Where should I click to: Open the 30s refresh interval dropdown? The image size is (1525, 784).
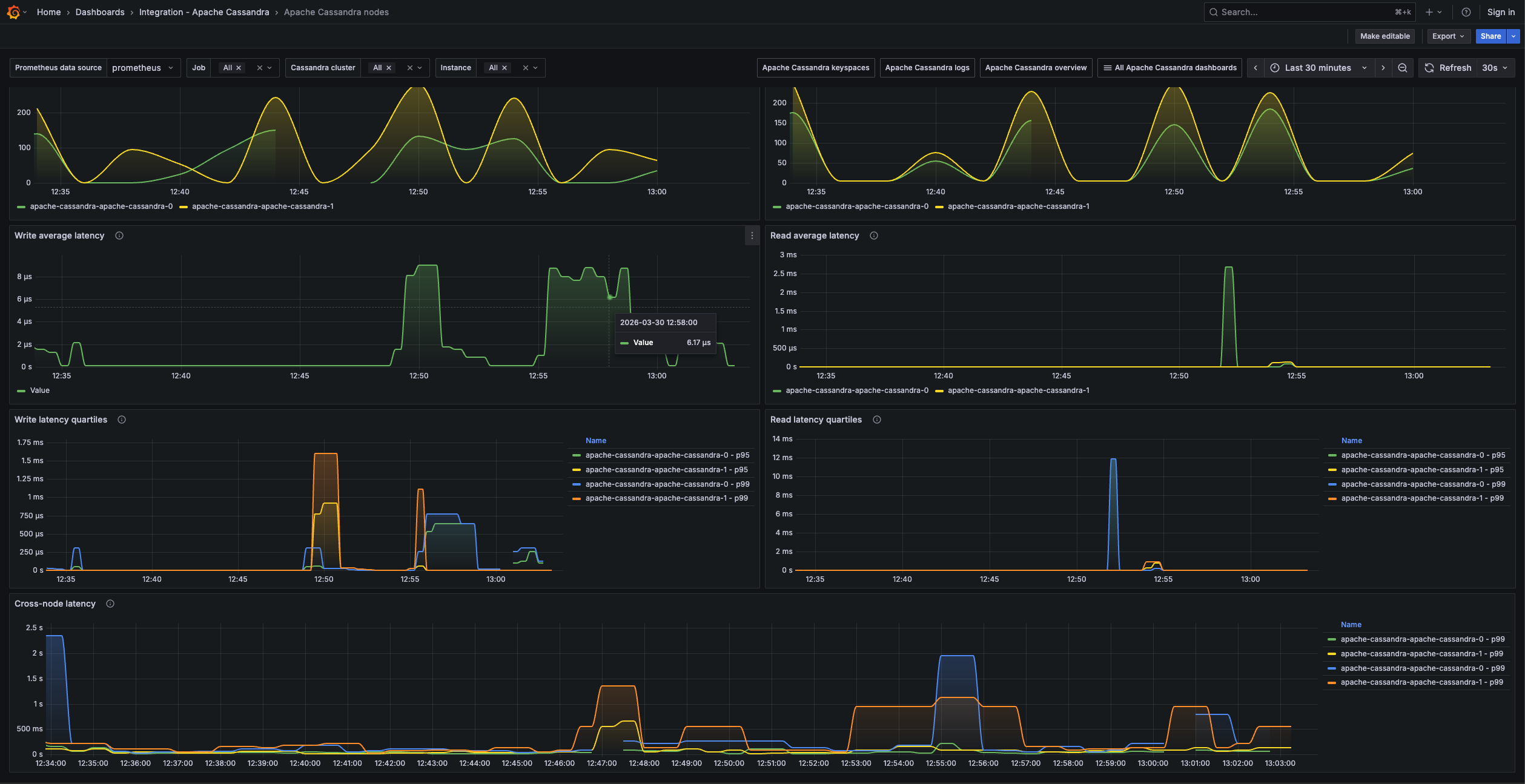click(1494, 68)
